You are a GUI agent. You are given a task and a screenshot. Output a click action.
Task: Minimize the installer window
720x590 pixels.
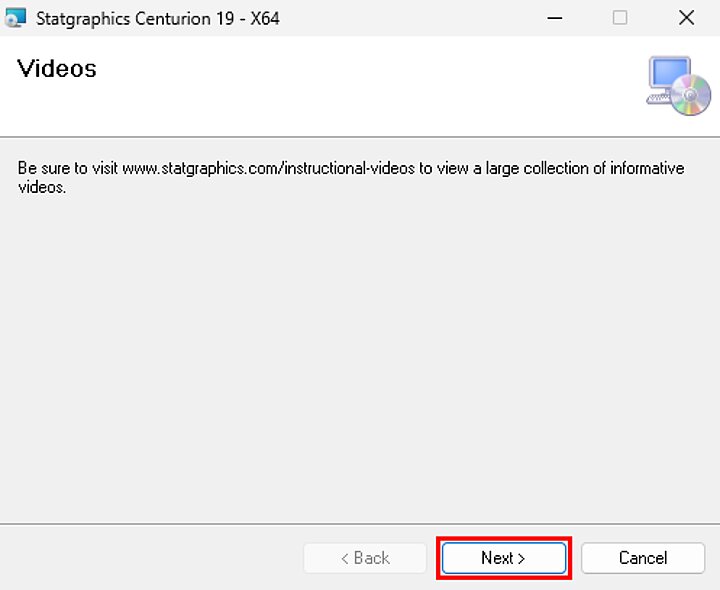click(553, 18)
